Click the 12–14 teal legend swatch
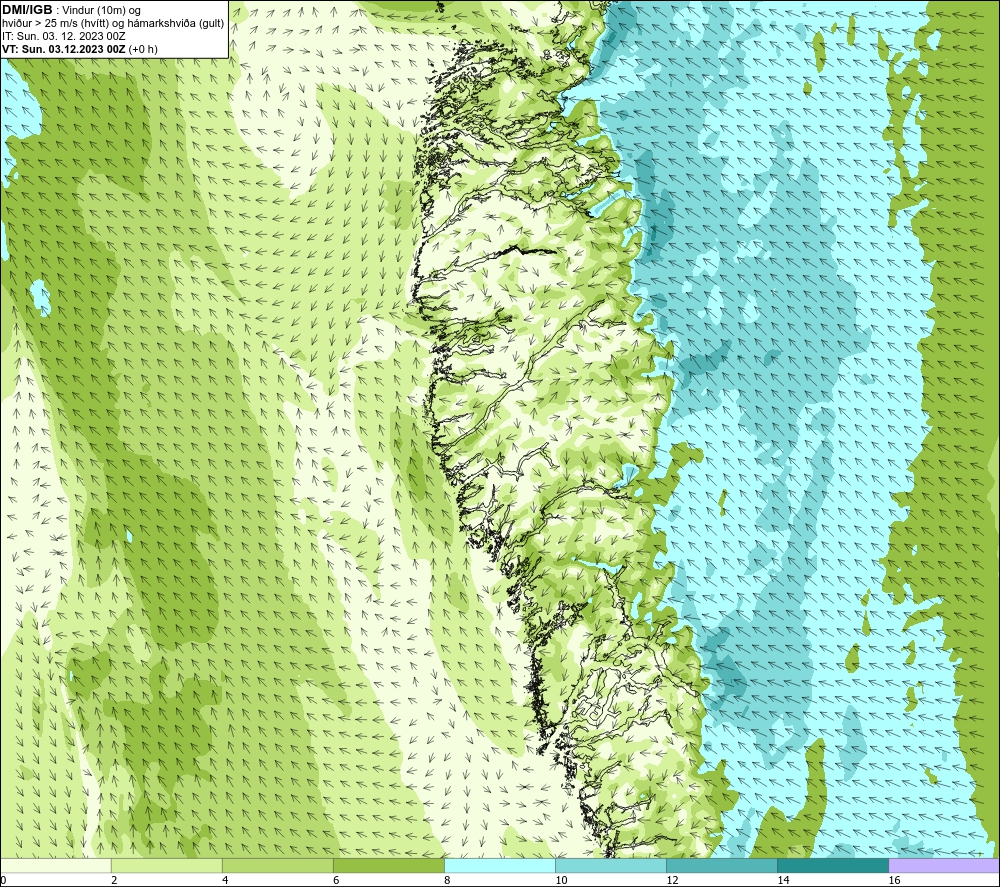This screenshot has width=1000, height=887. 721,866
